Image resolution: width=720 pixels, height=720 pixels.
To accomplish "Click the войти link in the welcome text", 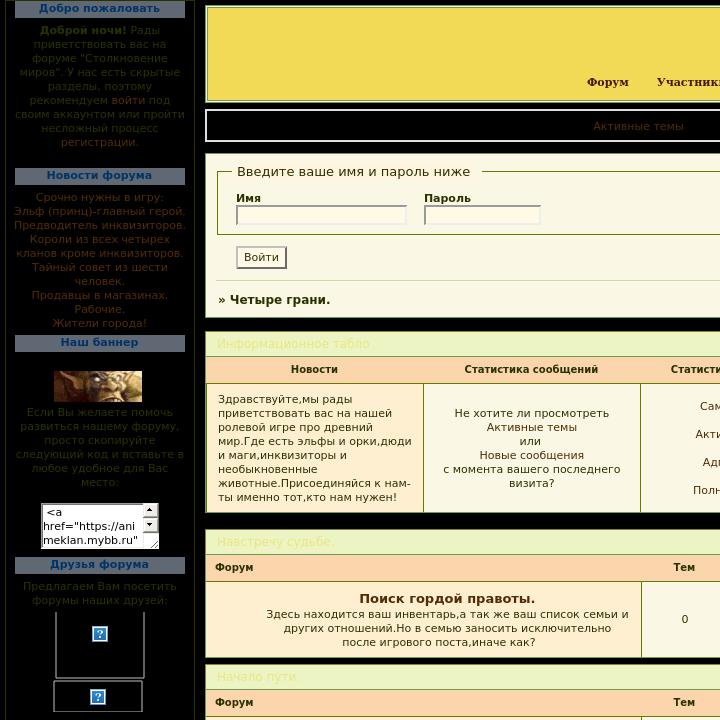I will tap(128, 100).
